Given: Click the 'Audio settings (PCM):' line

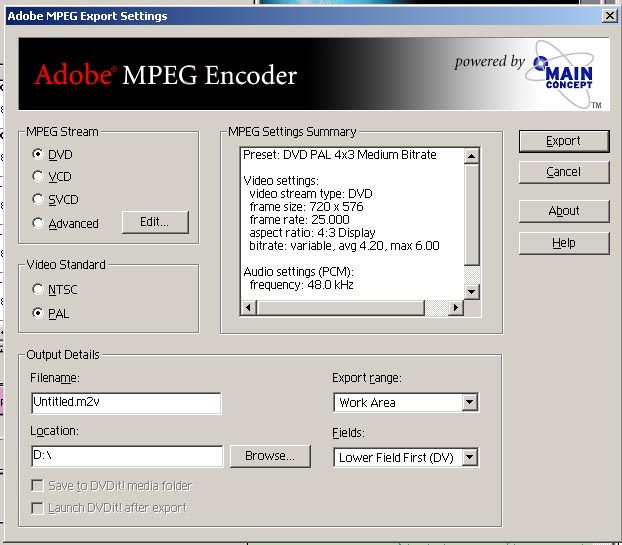Looking at the screenshot, I should tap(298, 272).
